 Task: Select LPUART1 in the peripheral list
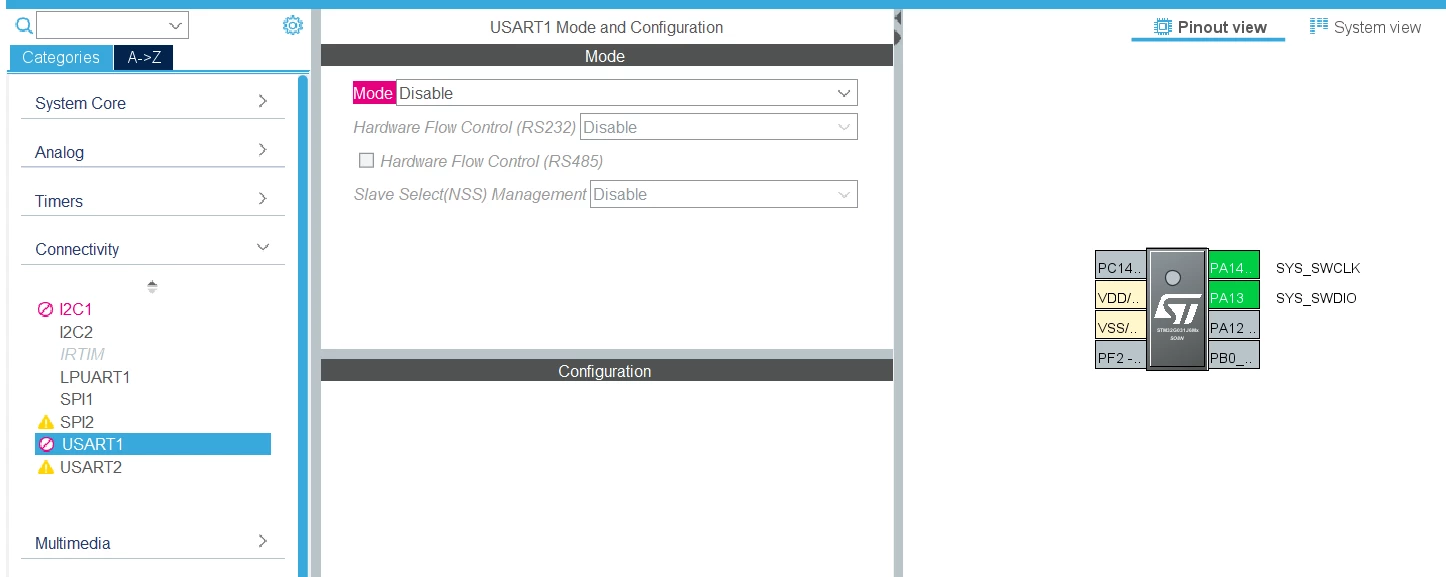point(95,377)
